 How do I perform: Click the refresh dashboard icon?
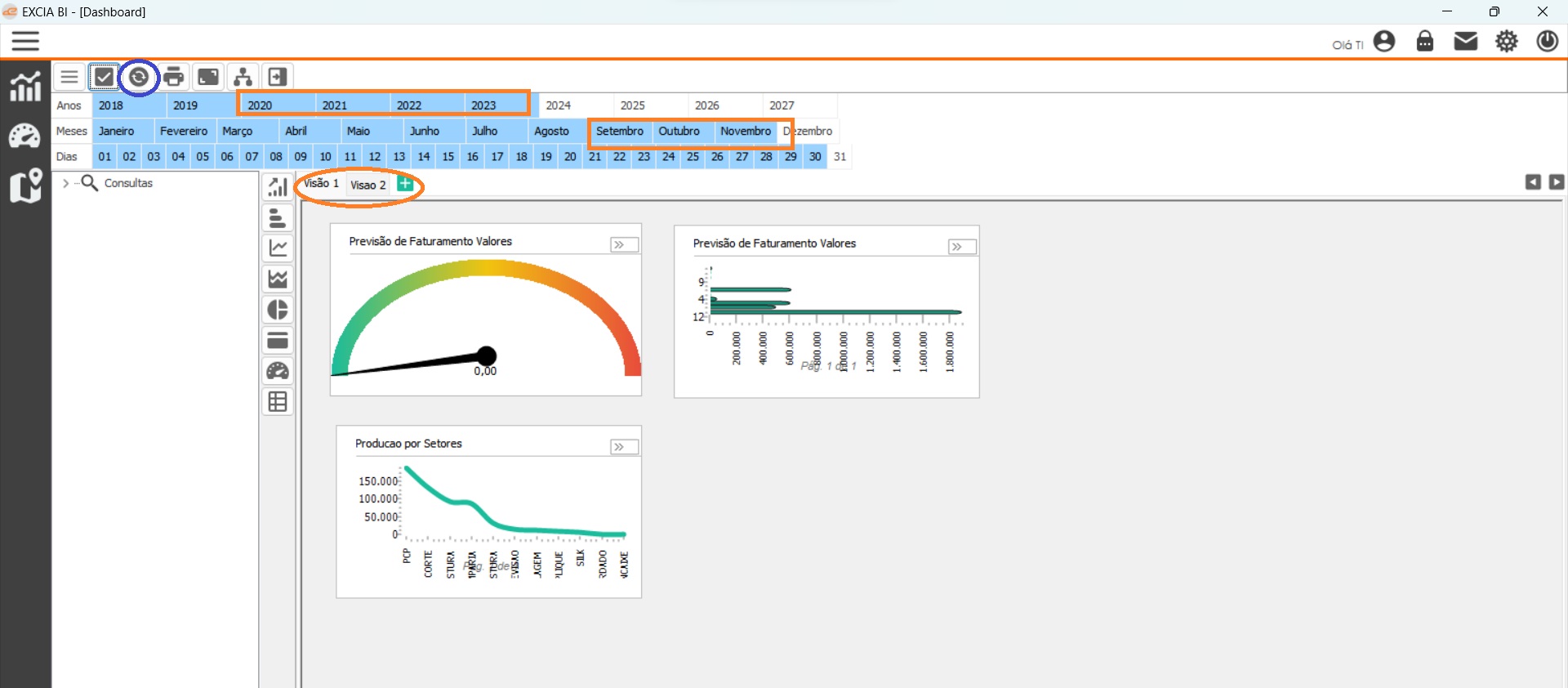pyautogui.click(x=139, y=78)
